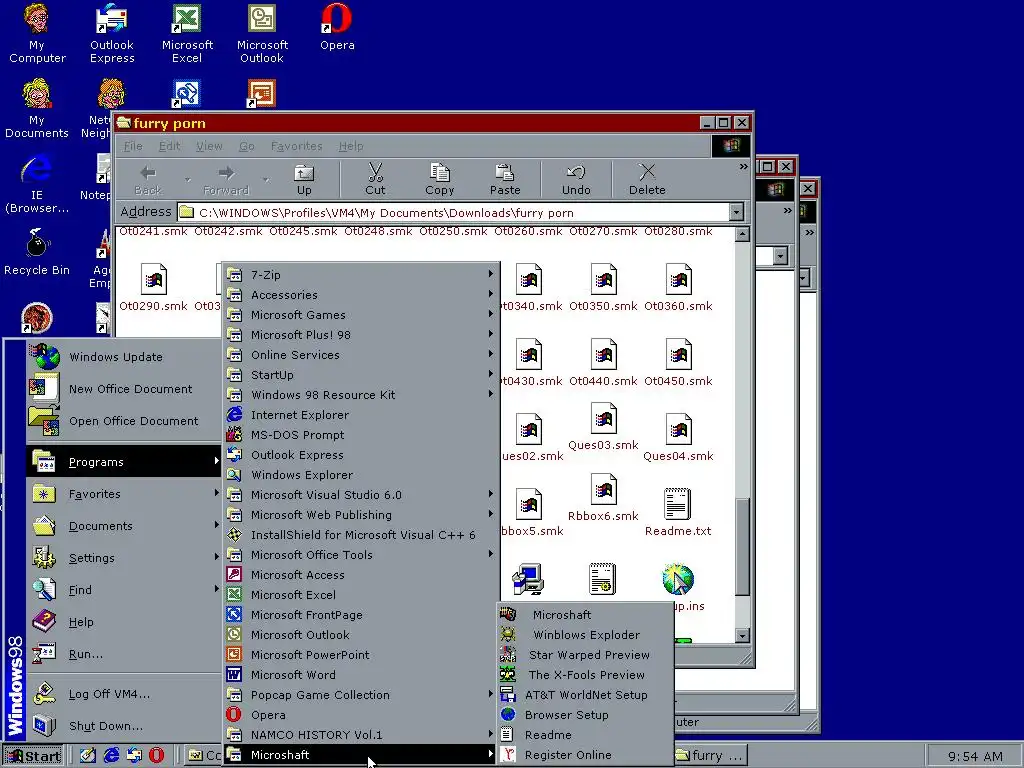The width and height of the screenshot is (1024, 768).
Task: Click the Paste toolbar icon
Action: pos(505,180)
